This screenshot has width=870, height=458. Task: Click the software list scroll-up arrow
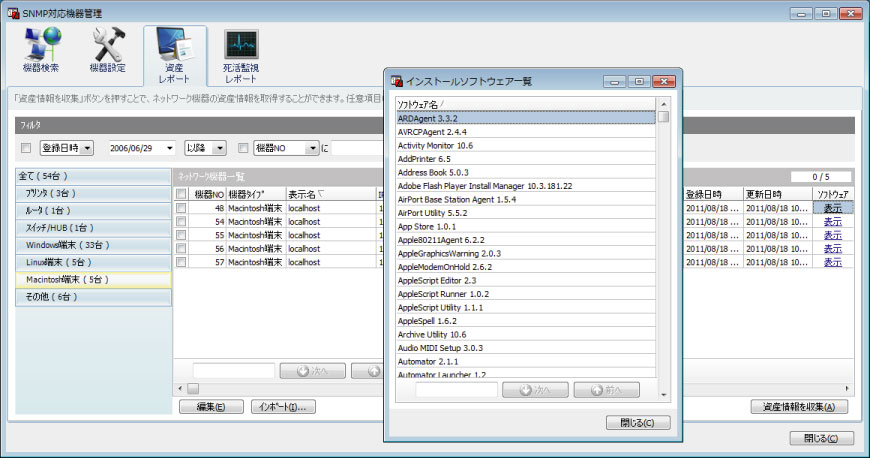pyautogui.click(x=663, y=104)
